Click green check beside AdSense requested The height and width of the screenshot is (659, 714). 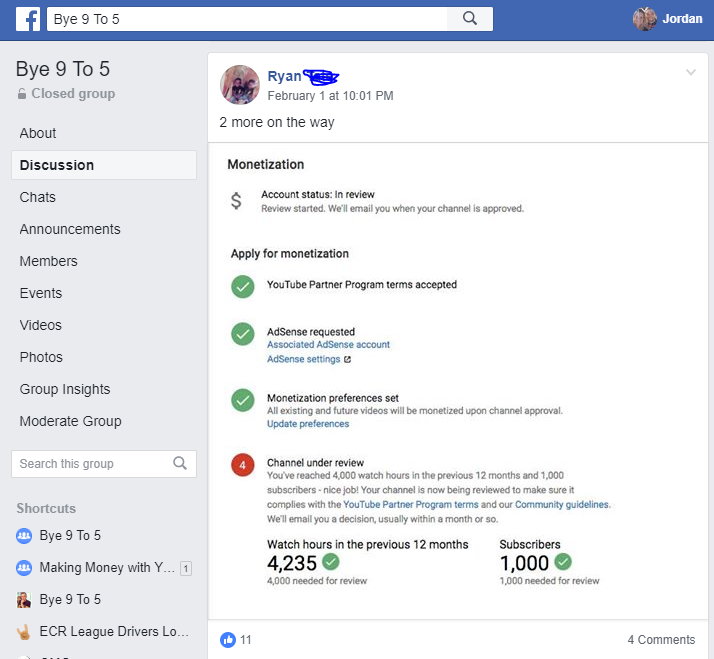point(243,334)
